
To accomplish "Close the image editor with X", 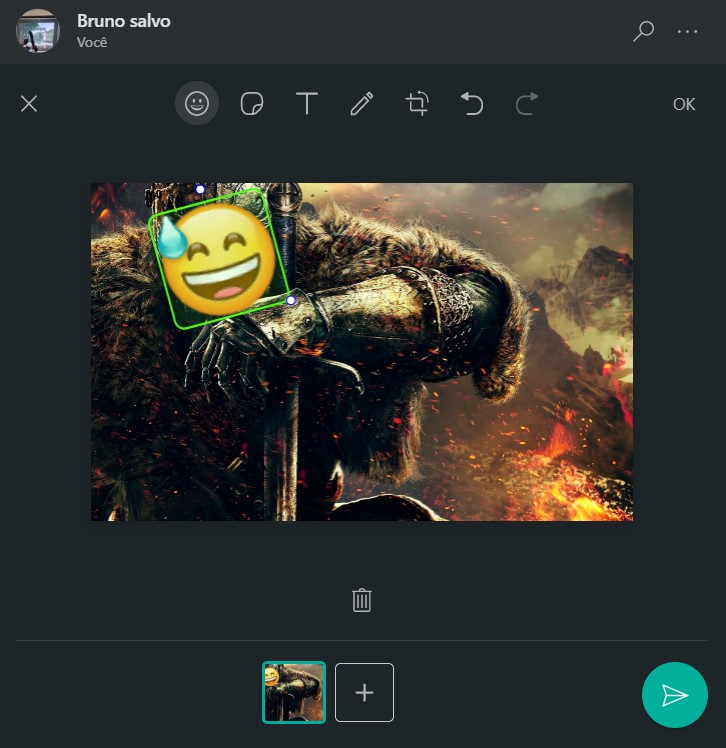I will pyautogui.click(x=29, y=104).
